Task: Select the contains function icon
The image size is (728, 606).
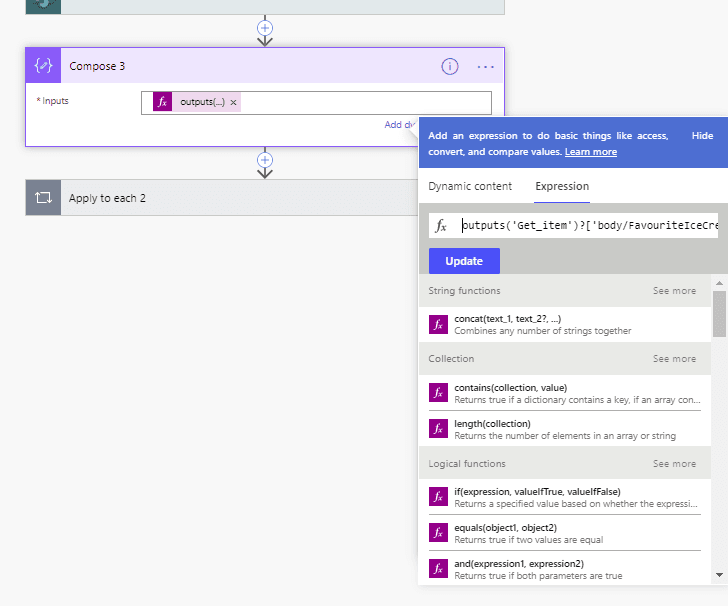Action: pyautogui.click(x=438, y=393)
